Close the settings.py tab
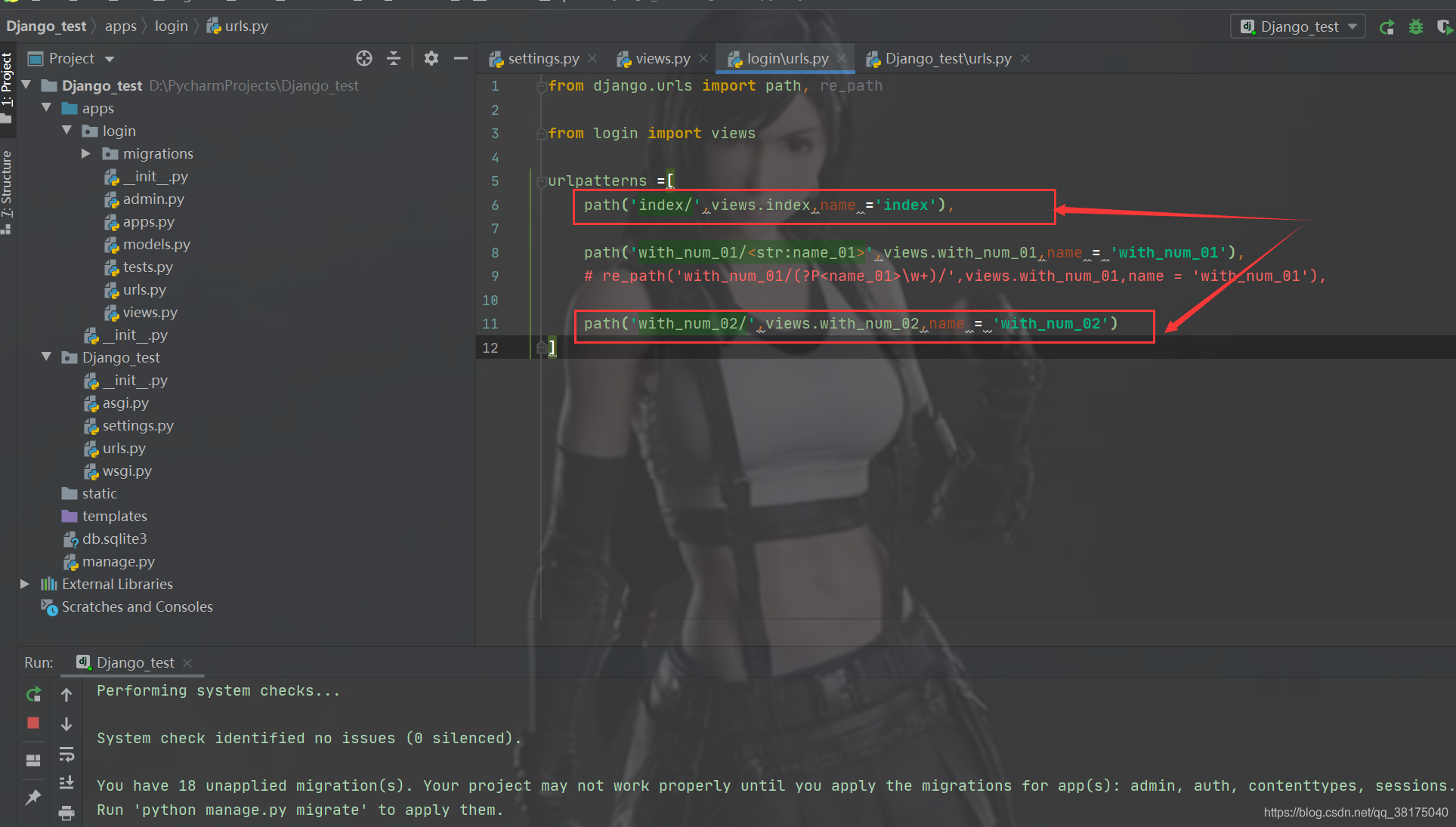 coord(592,58)
